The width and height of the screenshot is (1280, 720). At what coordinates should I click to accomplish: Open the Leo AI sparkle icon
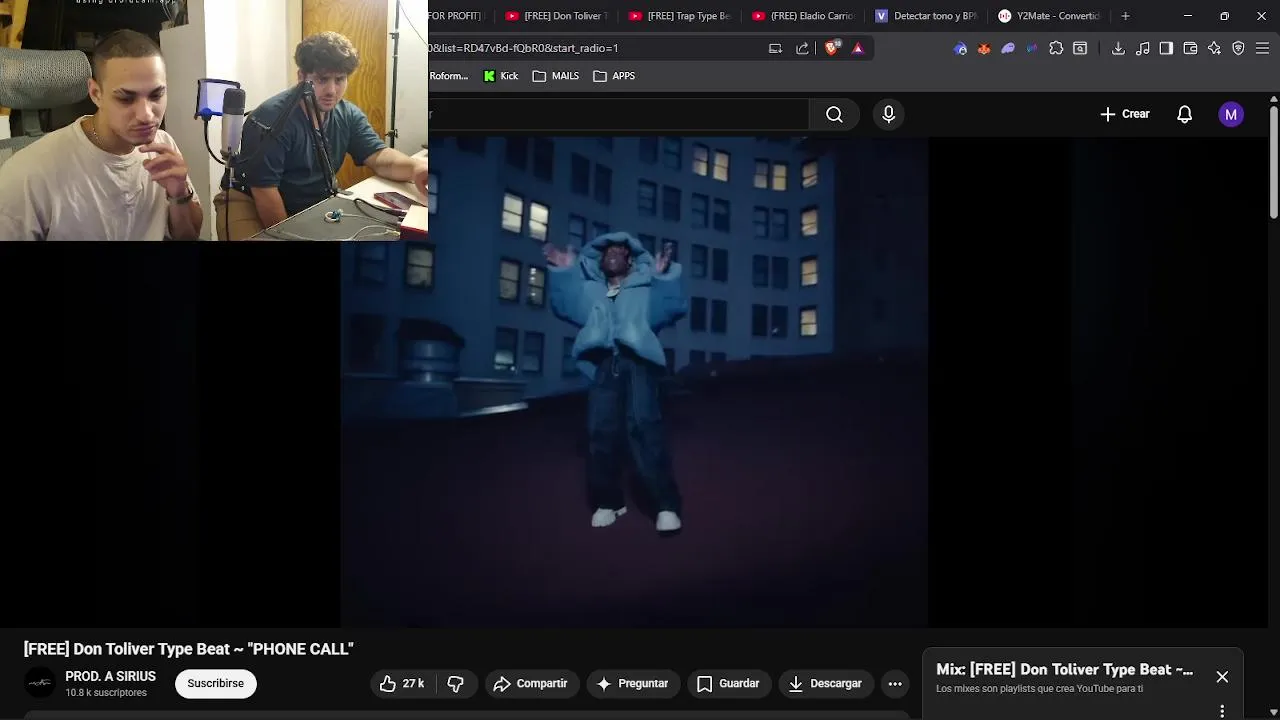click(1214, 48)
